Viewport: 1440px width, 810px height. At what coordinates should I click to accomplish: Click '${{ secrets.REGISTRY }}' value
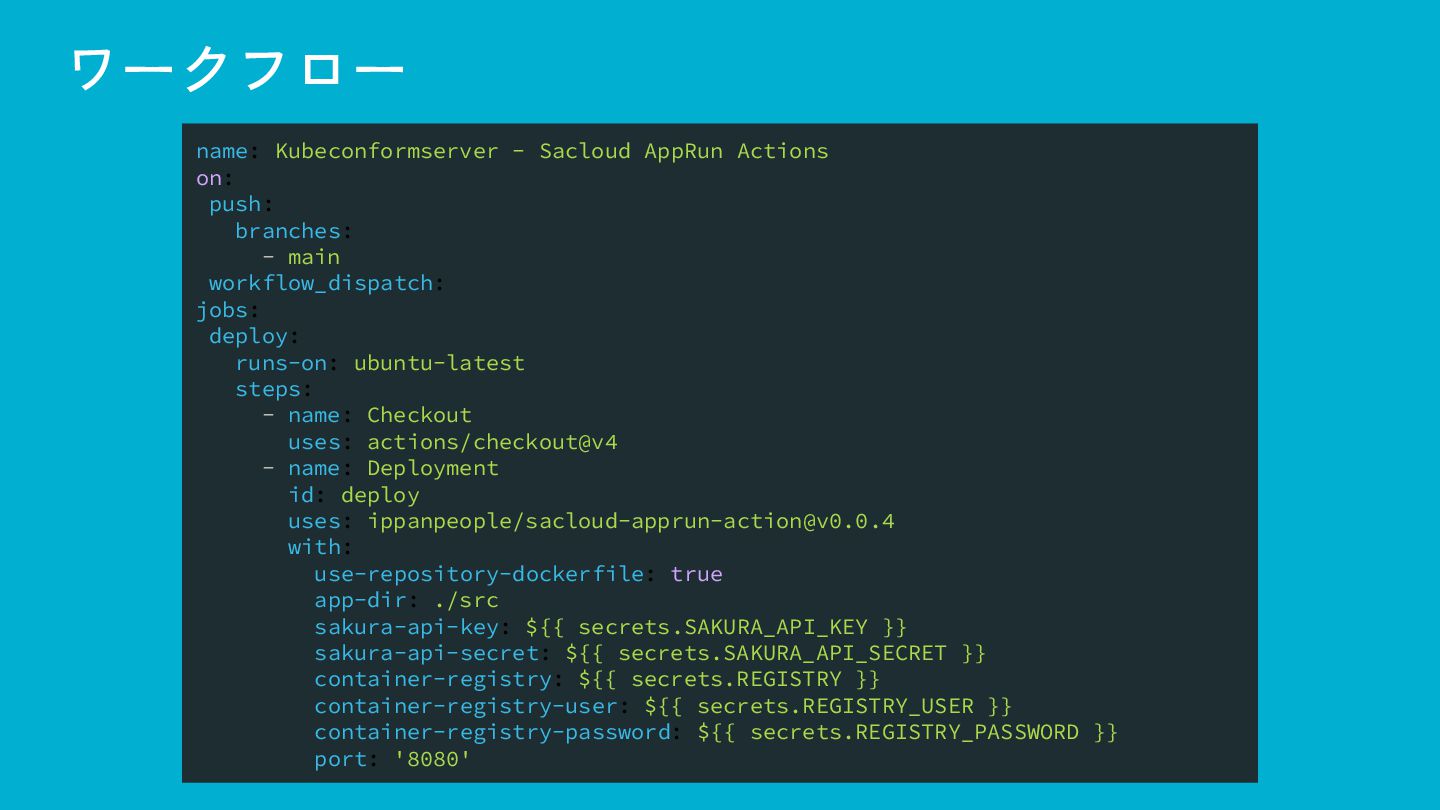[729, 680]
